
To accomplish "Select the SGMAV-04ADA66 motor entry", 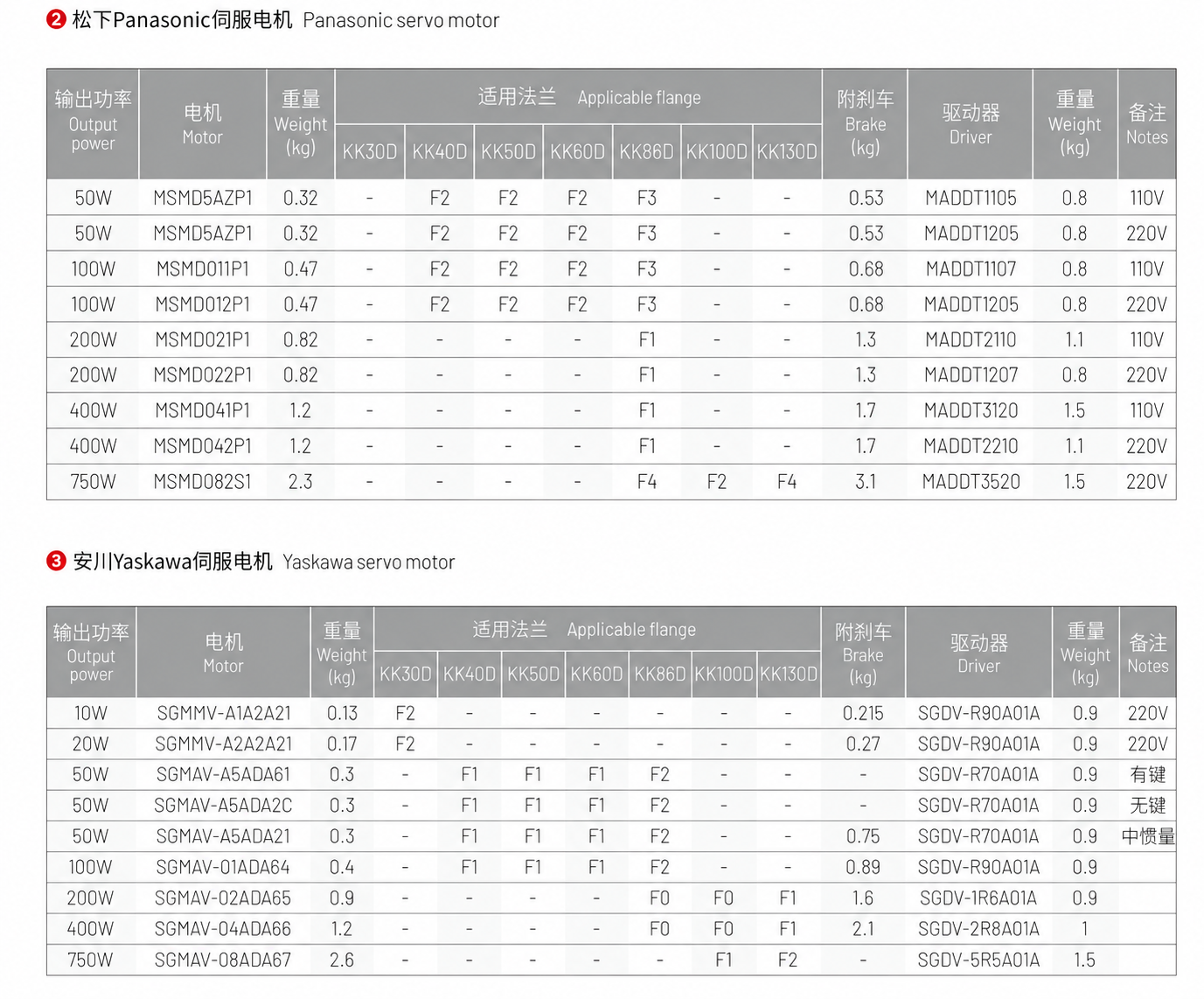I will (x=224, y=929).
